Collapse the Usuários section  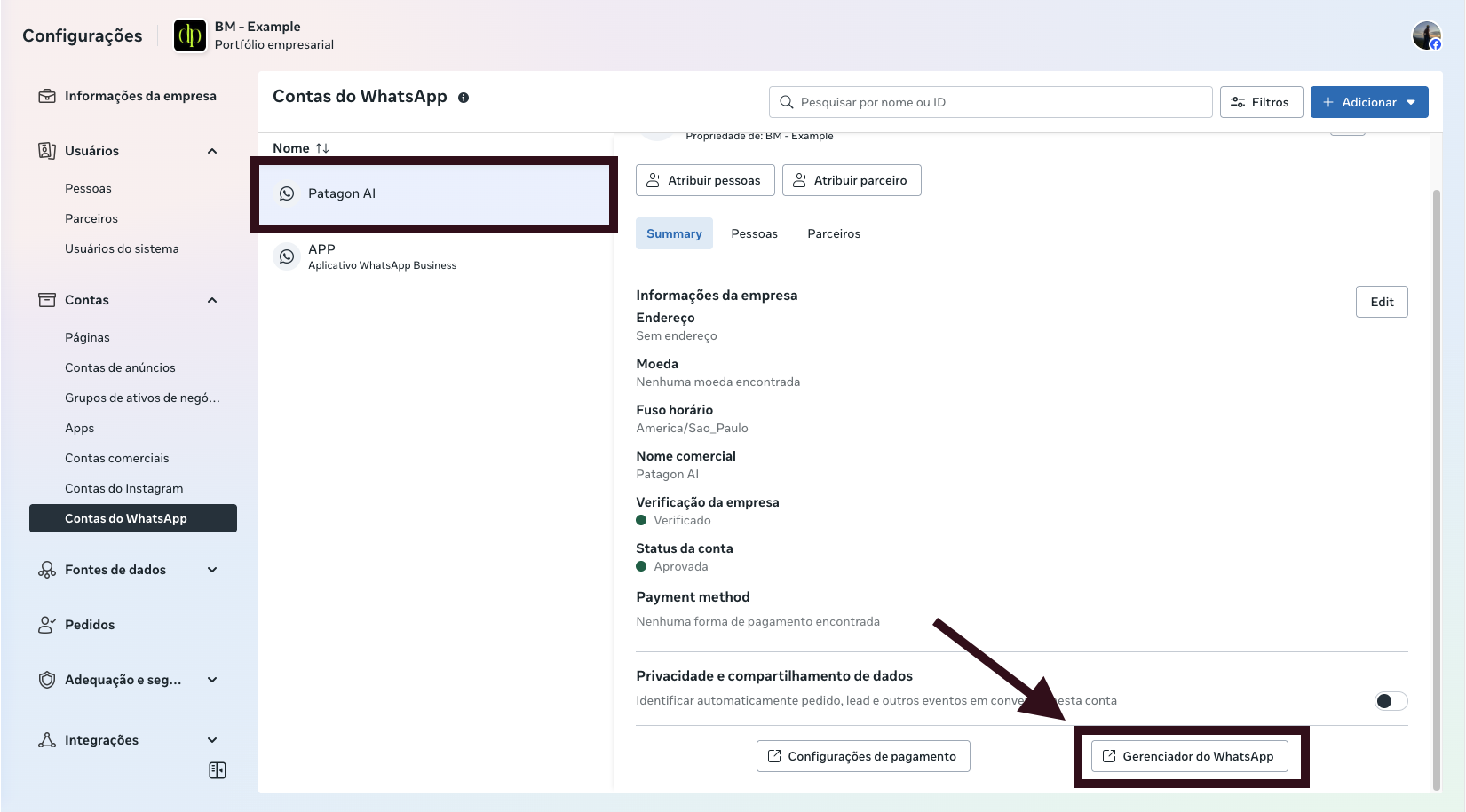click(212, 151)
